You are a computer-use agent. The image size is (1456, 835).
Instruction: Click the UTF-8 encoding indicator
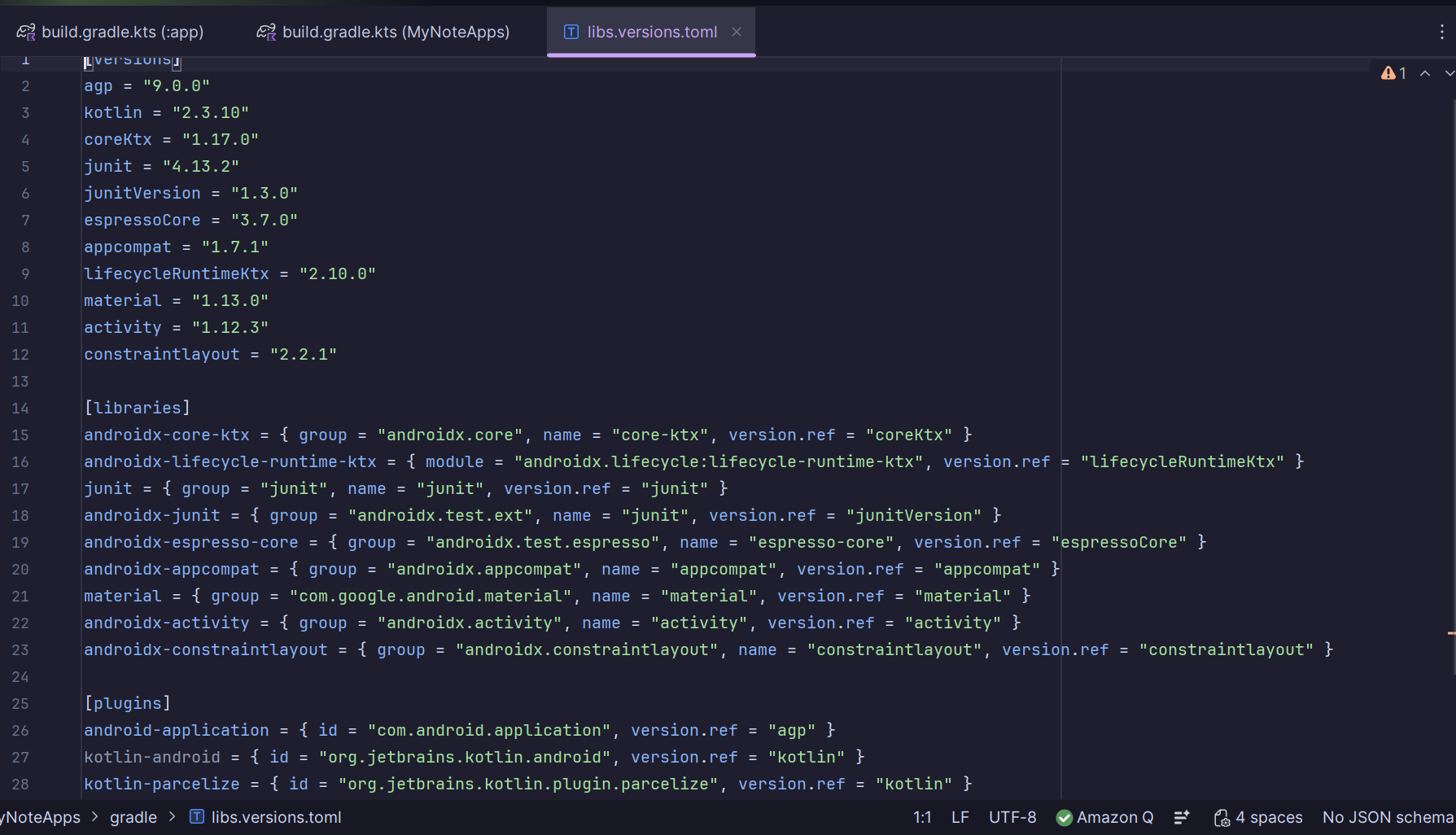(x=1012, y=817)
